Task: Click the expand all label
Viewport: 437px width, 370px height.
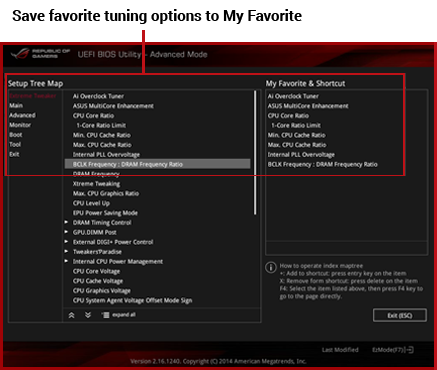Action: 124,315
